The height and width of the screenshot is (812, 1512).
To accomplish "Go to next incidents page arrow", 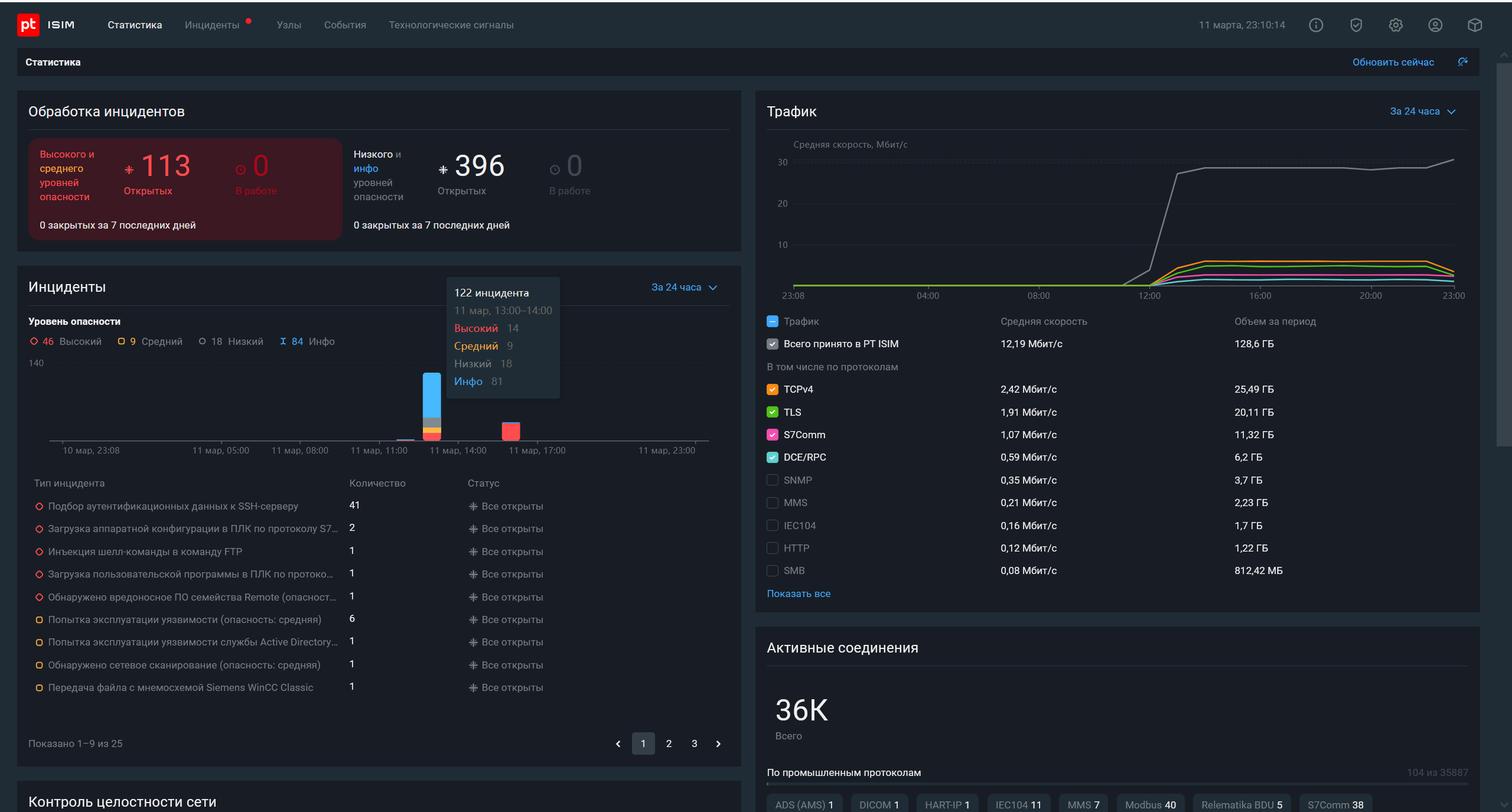I will pyautogui.click(x=718, y=743).
